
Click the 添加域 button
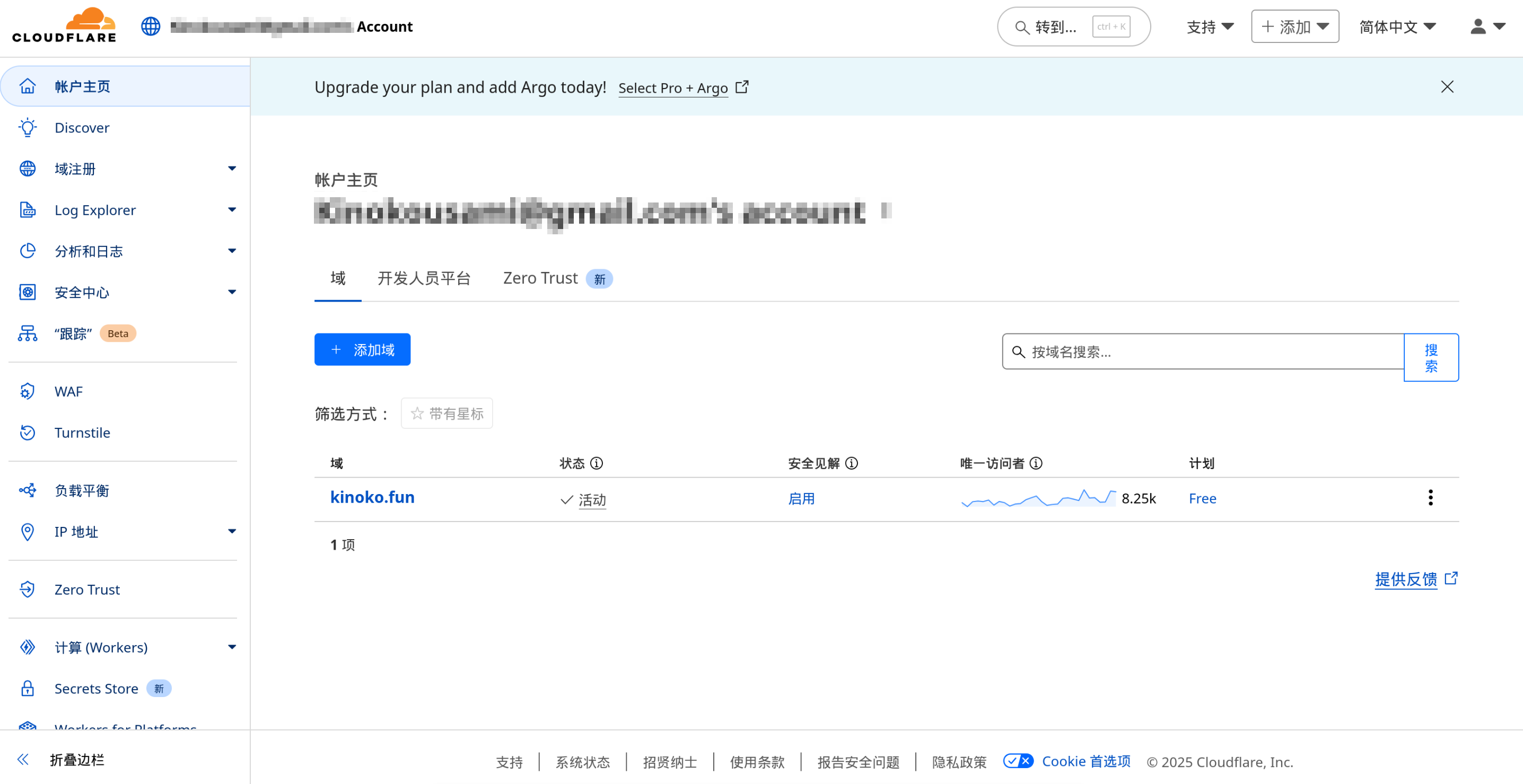[x=362, y=350]
